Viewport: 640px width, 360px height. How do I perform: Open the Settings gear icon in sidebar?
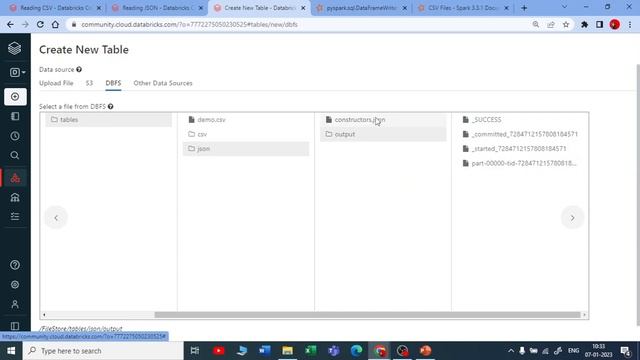click(x=15, y=284)
